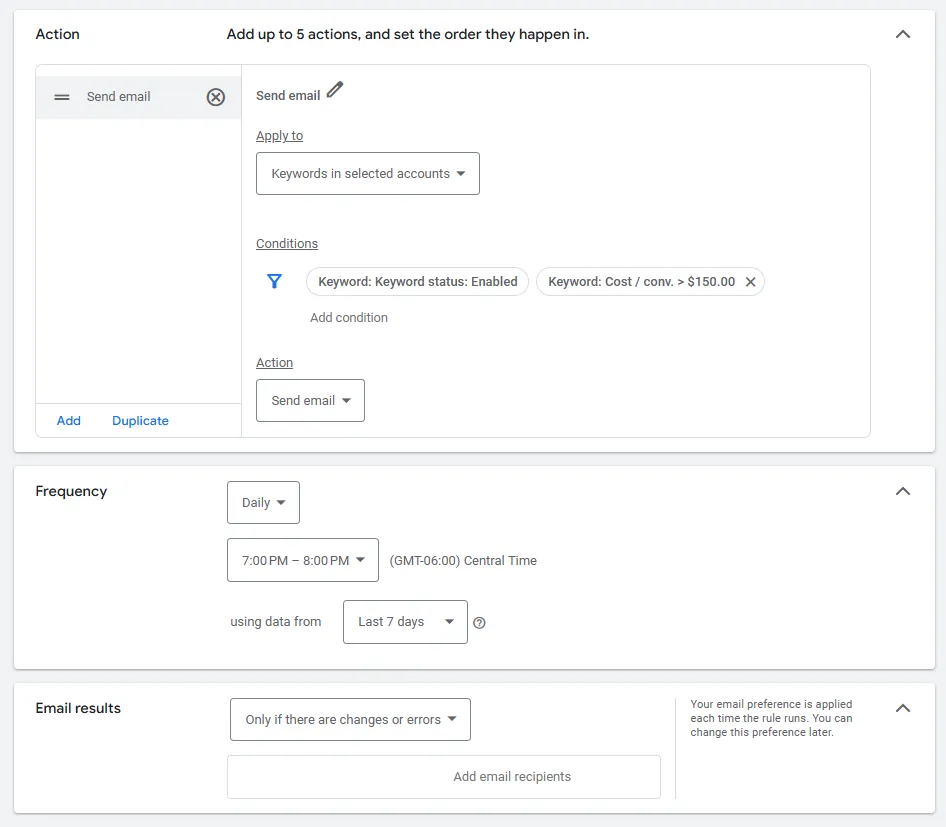Remove the Send email action from the list
The image size is (946, 827).
pos(216,97)
